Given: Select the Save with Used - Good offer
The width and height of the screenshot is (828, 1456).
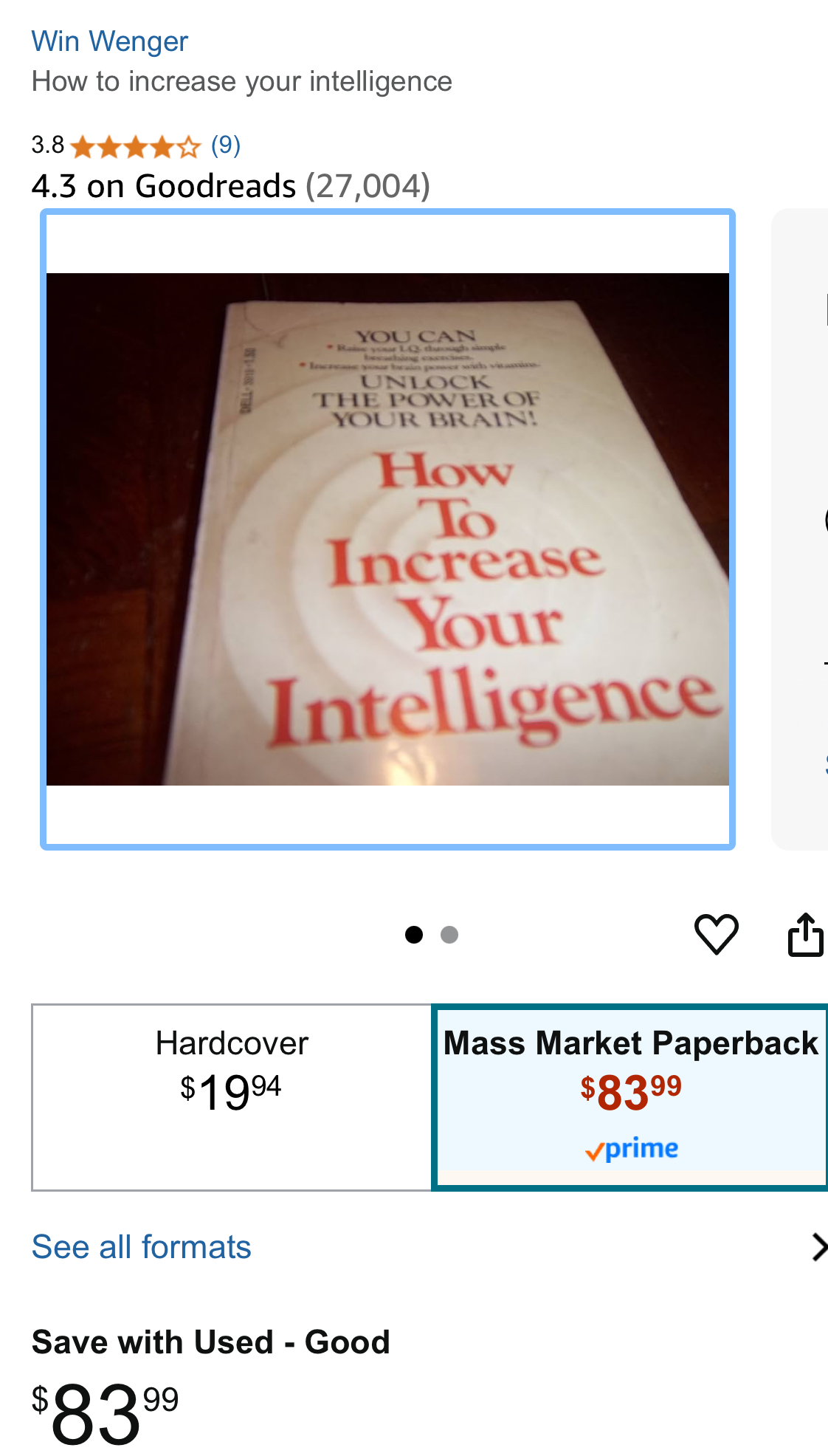Looking at the screenshot, I should [211, 1342].
